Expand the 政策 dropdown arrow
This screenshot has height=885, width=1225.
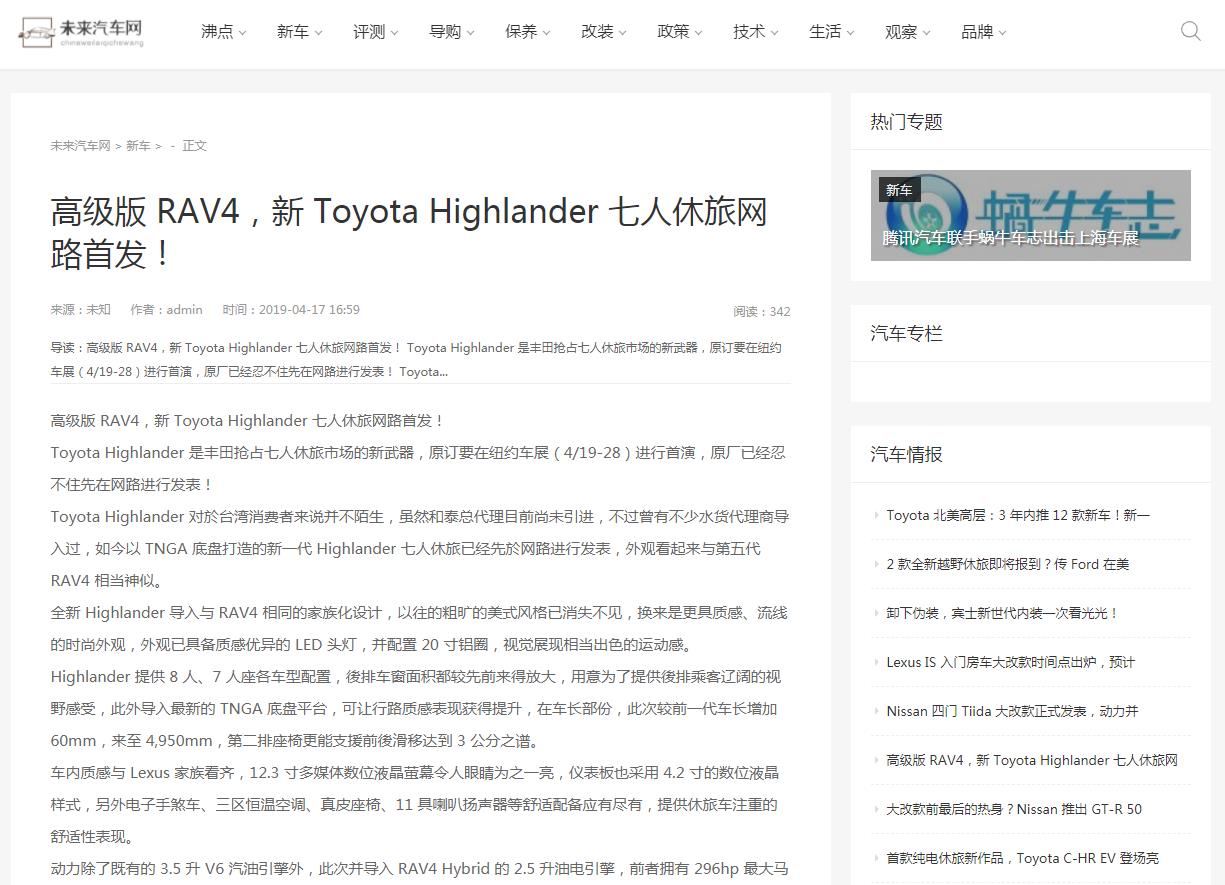click(698, 33)
